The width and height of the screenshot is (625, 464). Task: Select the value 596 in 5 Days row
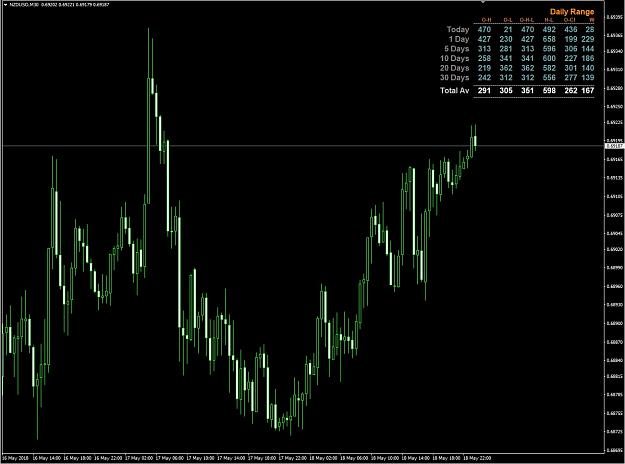coord(549,49)
